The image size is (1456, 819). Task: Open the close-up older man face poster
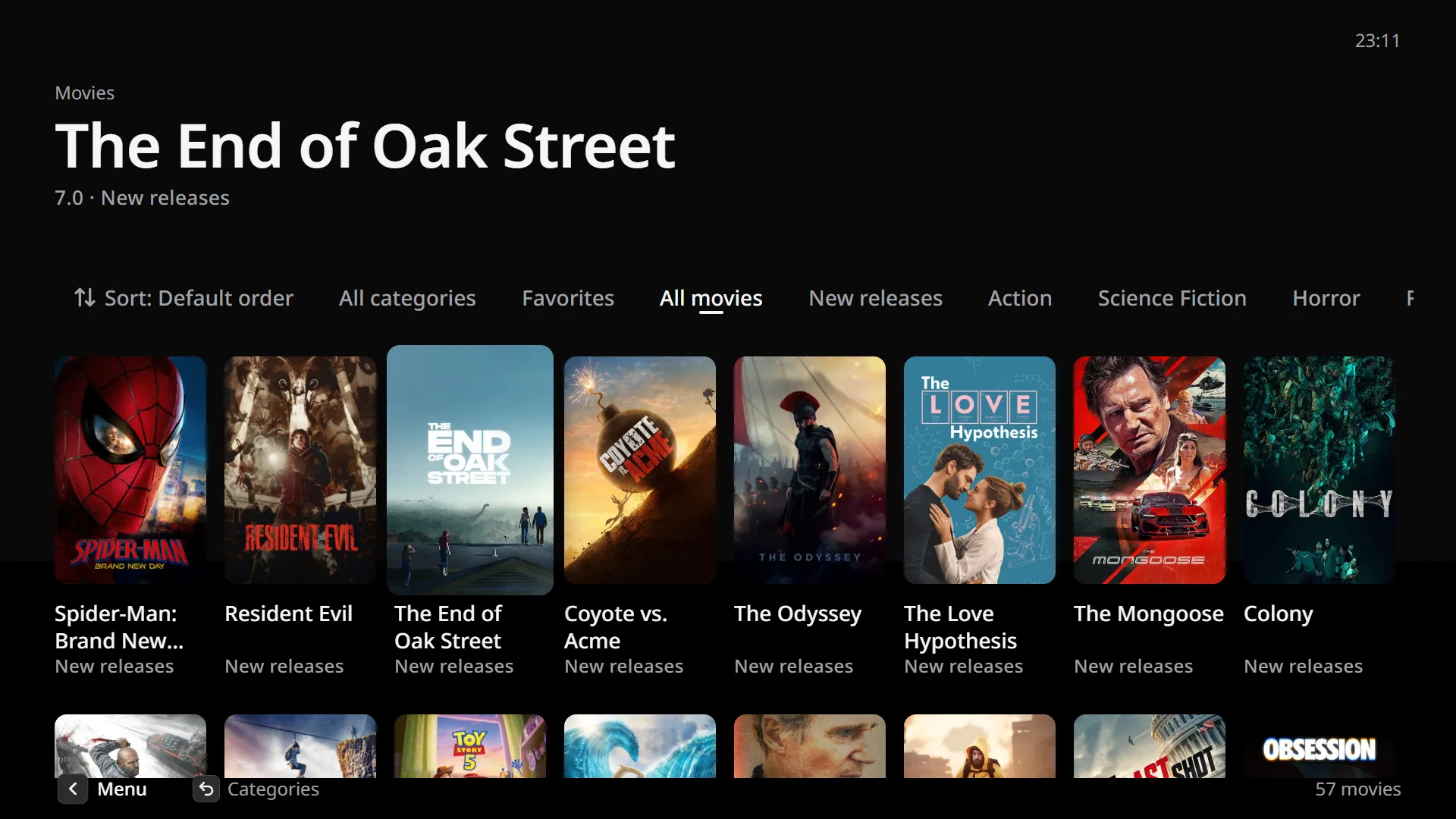(810, 746)
